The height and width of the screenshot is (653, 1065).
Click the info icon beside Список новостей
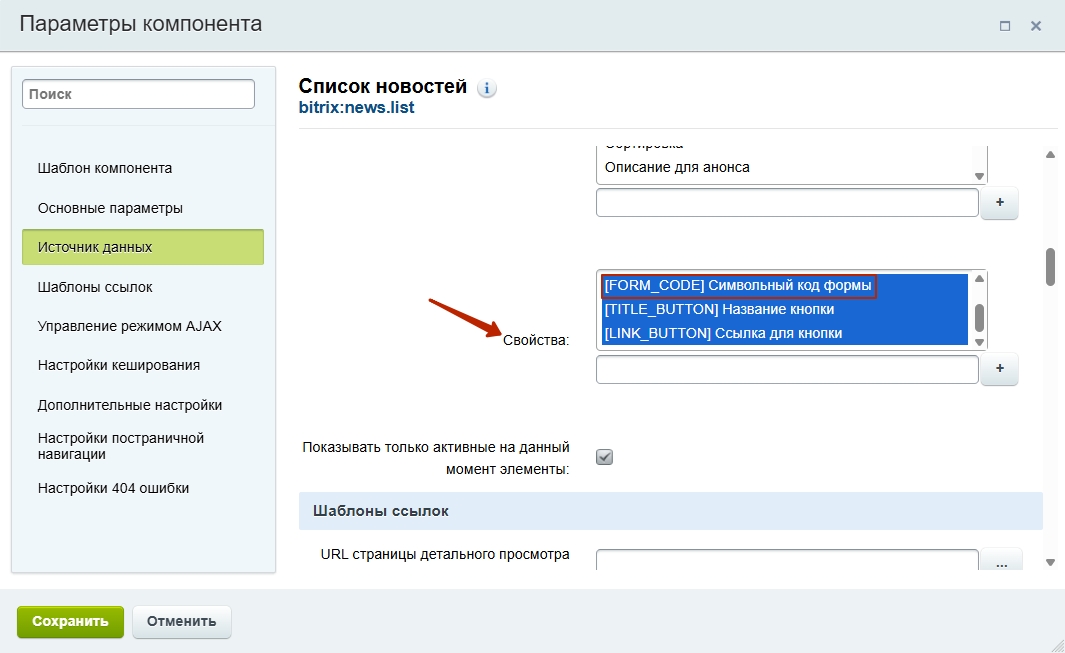point(487,89)
